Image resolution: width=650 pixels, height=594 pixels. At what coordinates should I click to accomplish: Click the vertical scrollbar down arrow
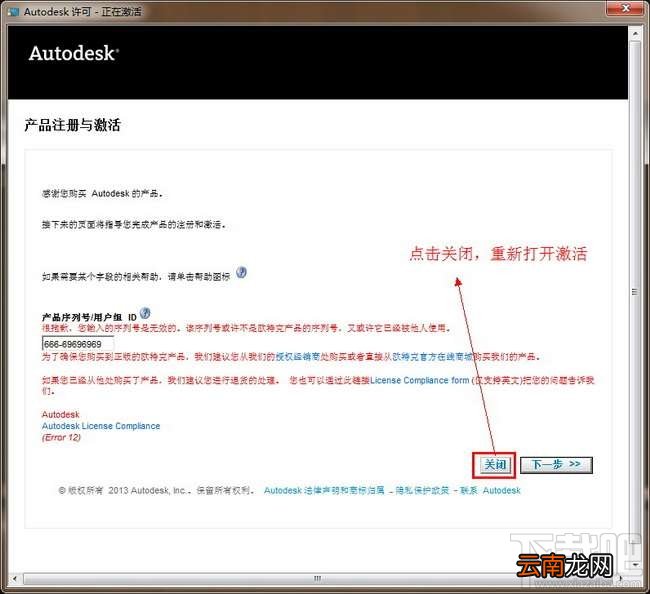point(635,564)
